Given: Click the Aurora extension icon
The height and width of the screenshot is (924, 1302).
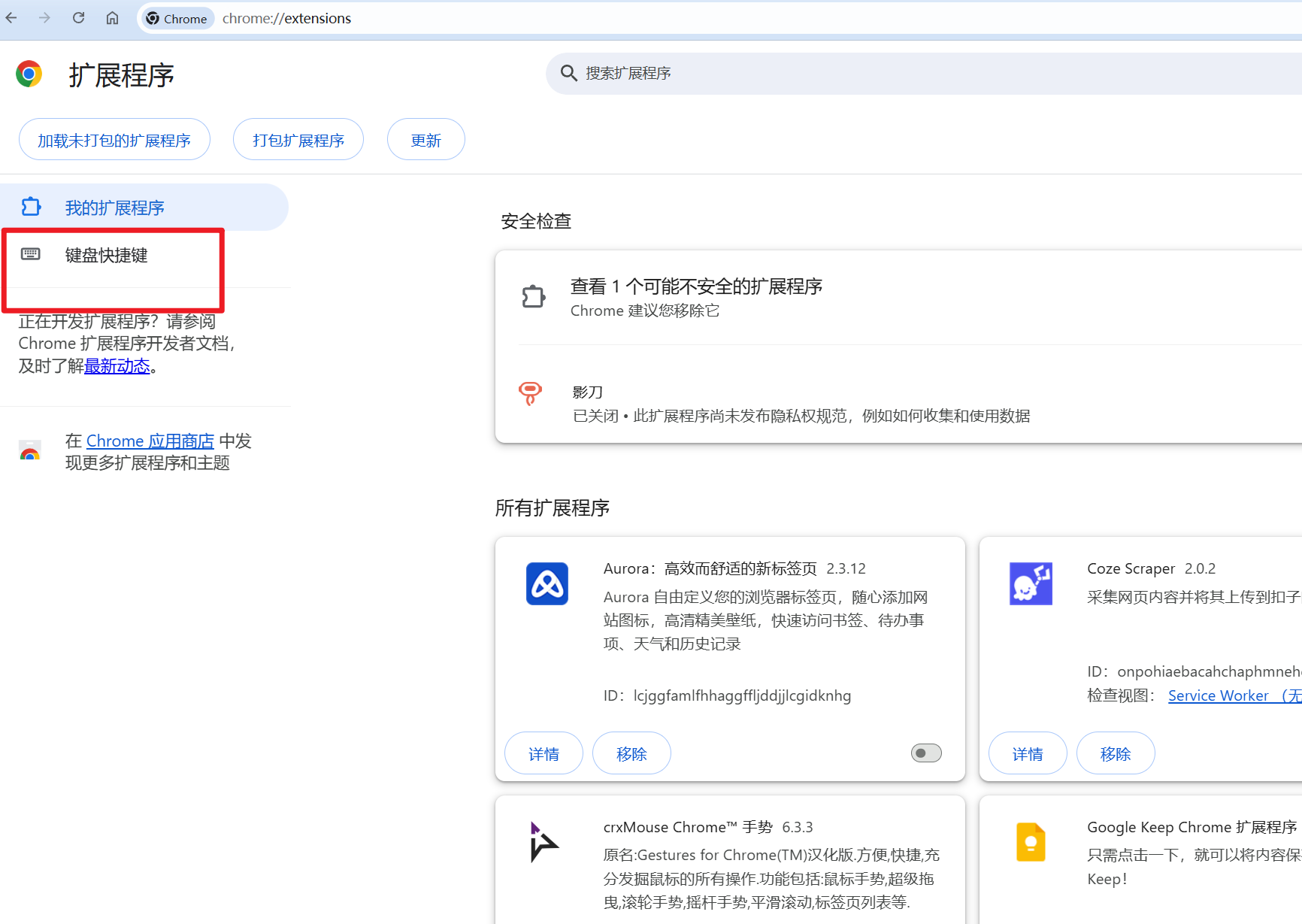Looking at the screenshot, I should (547, 583).
